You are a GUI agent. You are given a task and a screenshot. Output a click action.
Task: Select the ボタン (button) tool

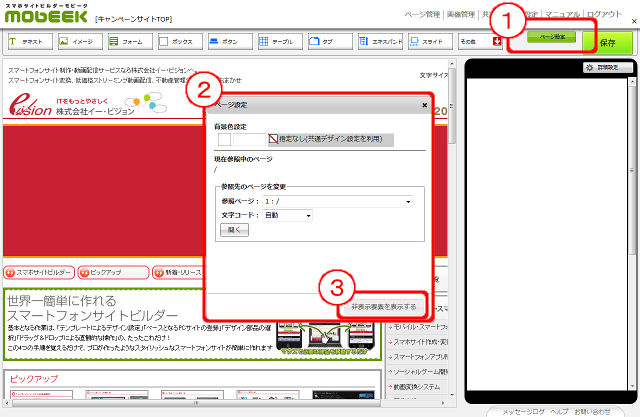coord(230,43)
